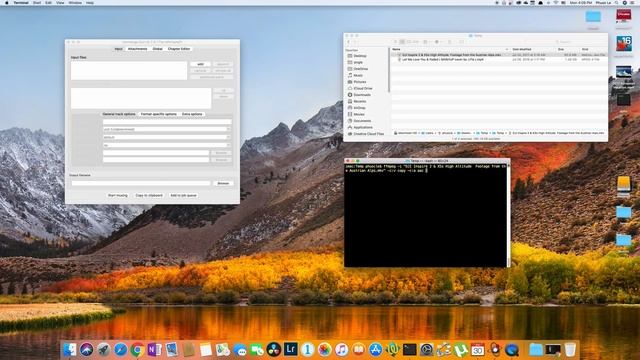Open the forced flag dropdown showing no

pyautogui.click(x=167, y=145)
